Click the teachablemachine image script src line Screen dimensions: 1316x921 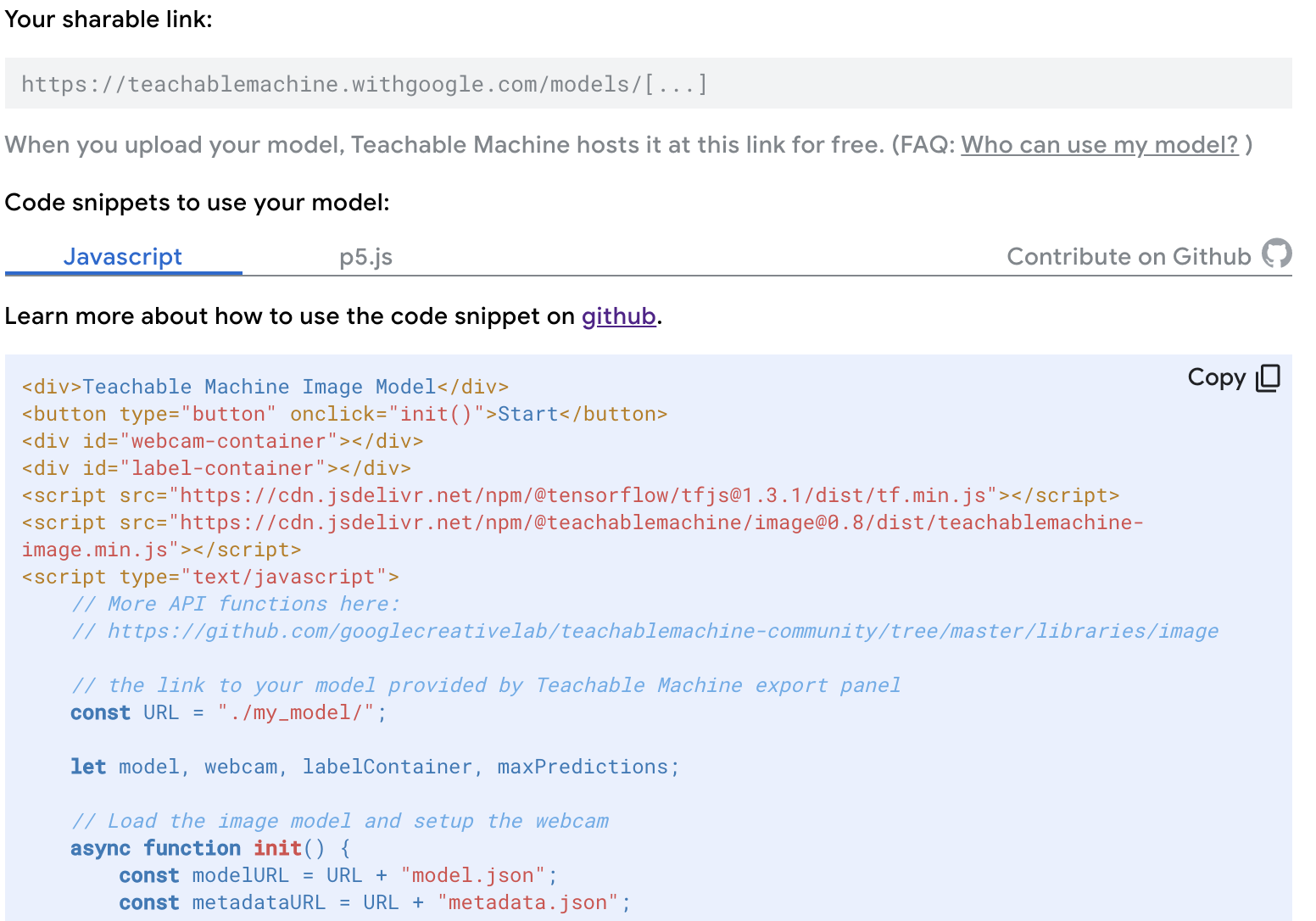coord(583,536)
